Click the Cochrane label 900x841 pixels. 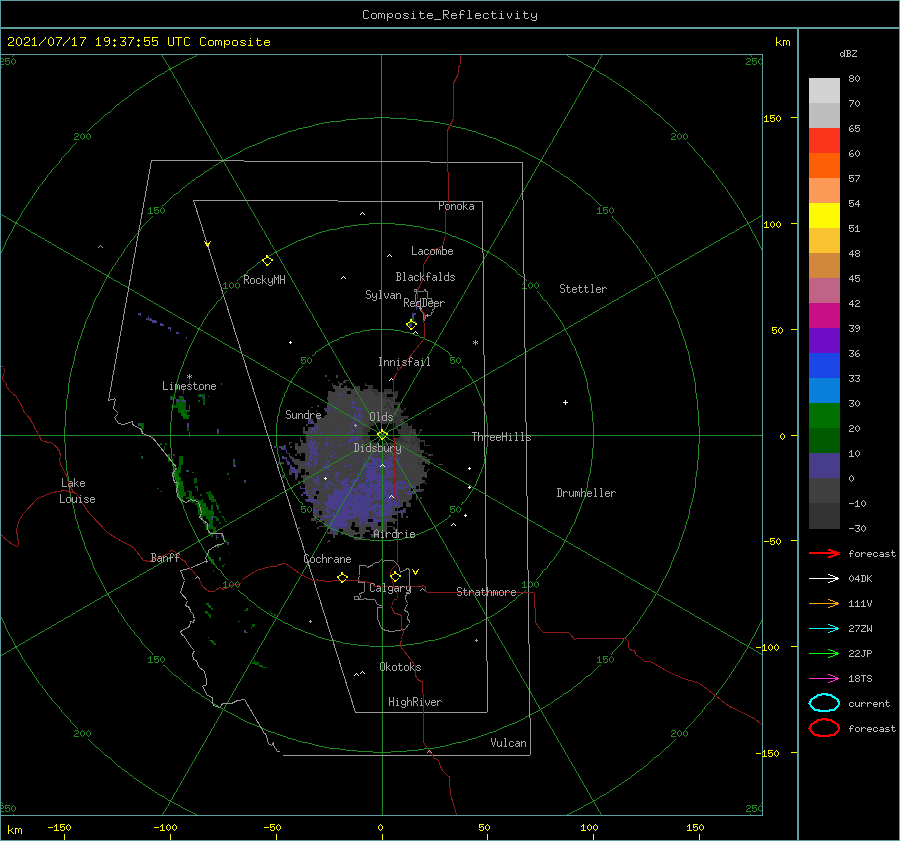tap(327, 559)
